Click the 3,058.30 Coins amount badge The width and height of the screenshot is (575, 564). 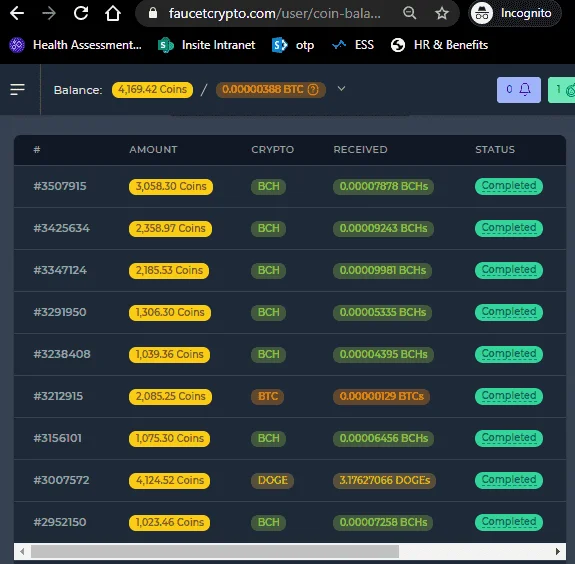(x=171, y=187)
